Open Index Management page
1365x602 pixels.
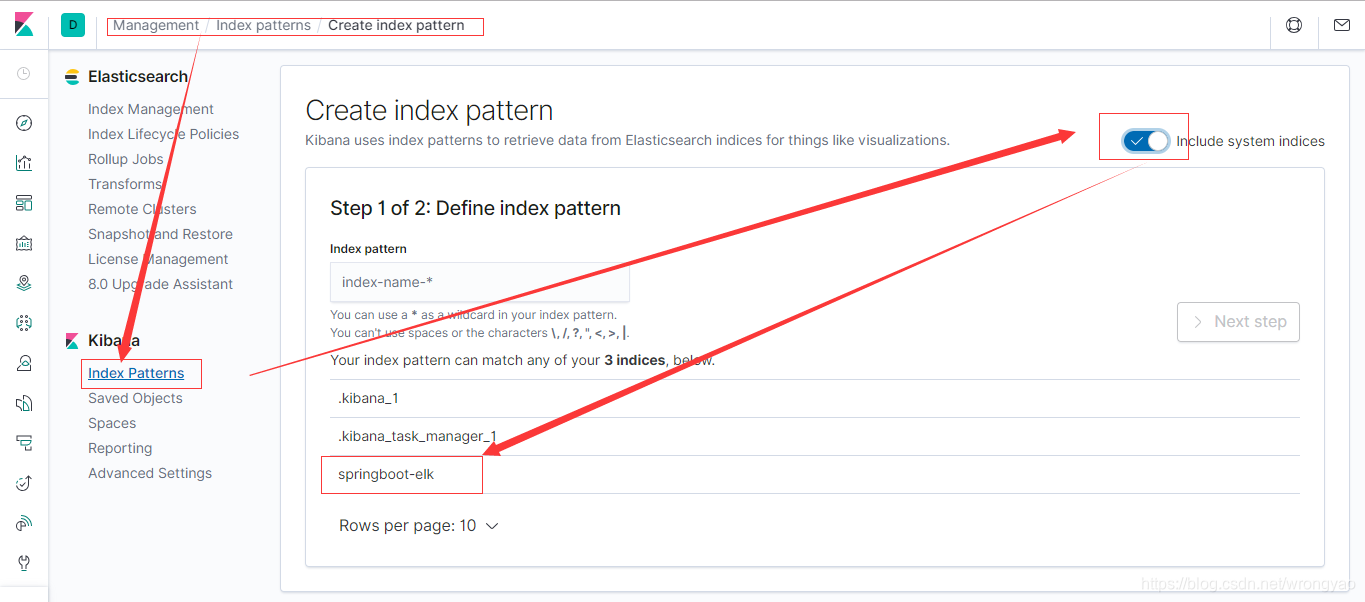click(151, 109)
